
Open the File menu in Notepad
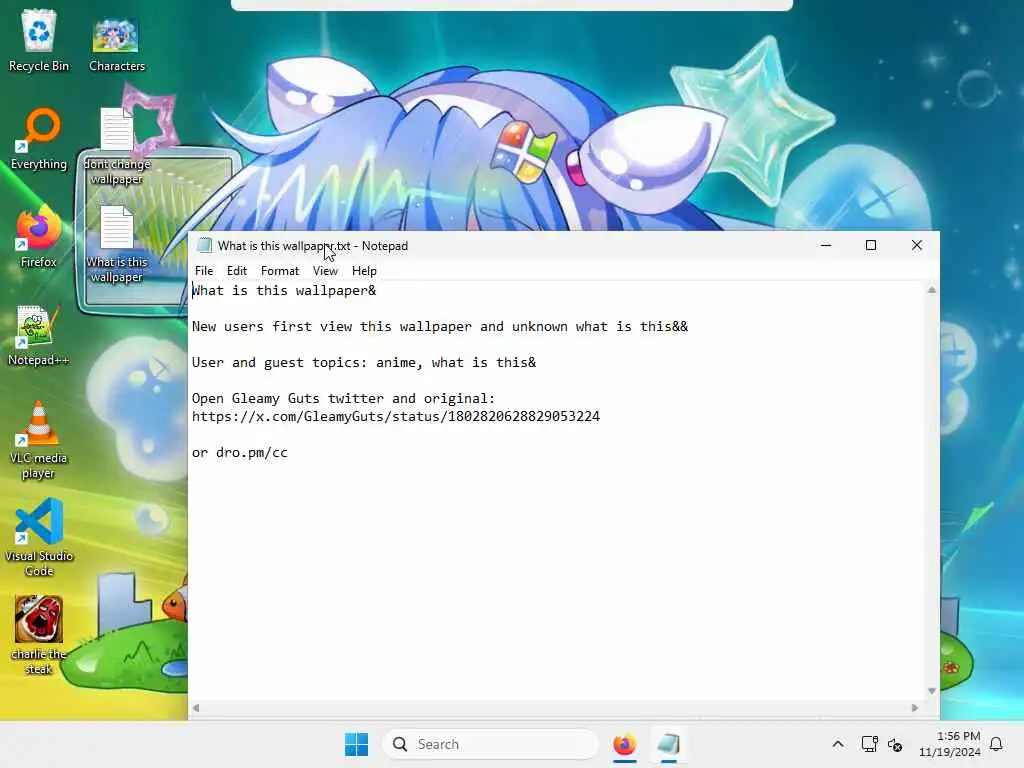point(204,271)
